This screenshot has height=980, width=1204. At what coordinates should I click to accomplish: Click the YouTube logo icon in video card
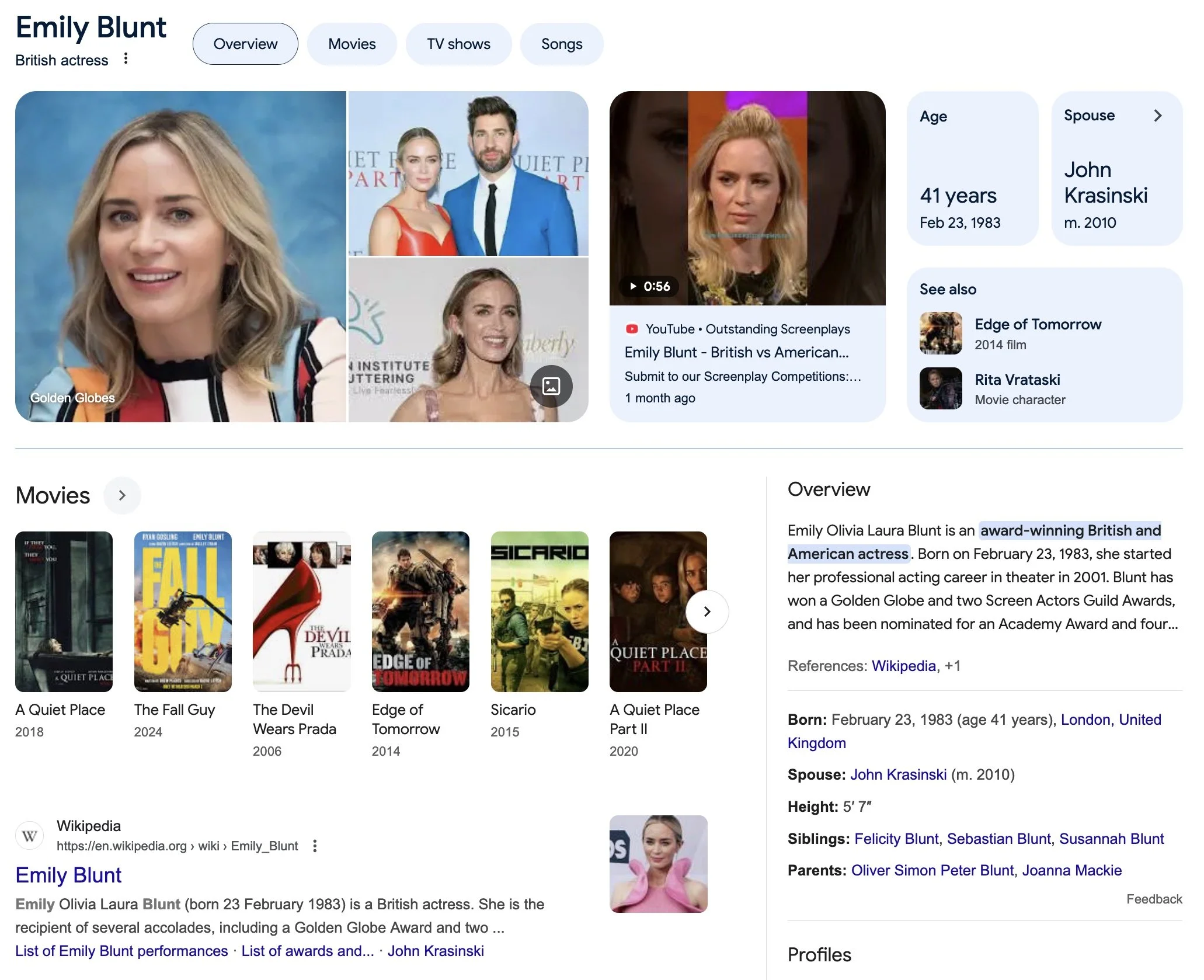[632, 329]
